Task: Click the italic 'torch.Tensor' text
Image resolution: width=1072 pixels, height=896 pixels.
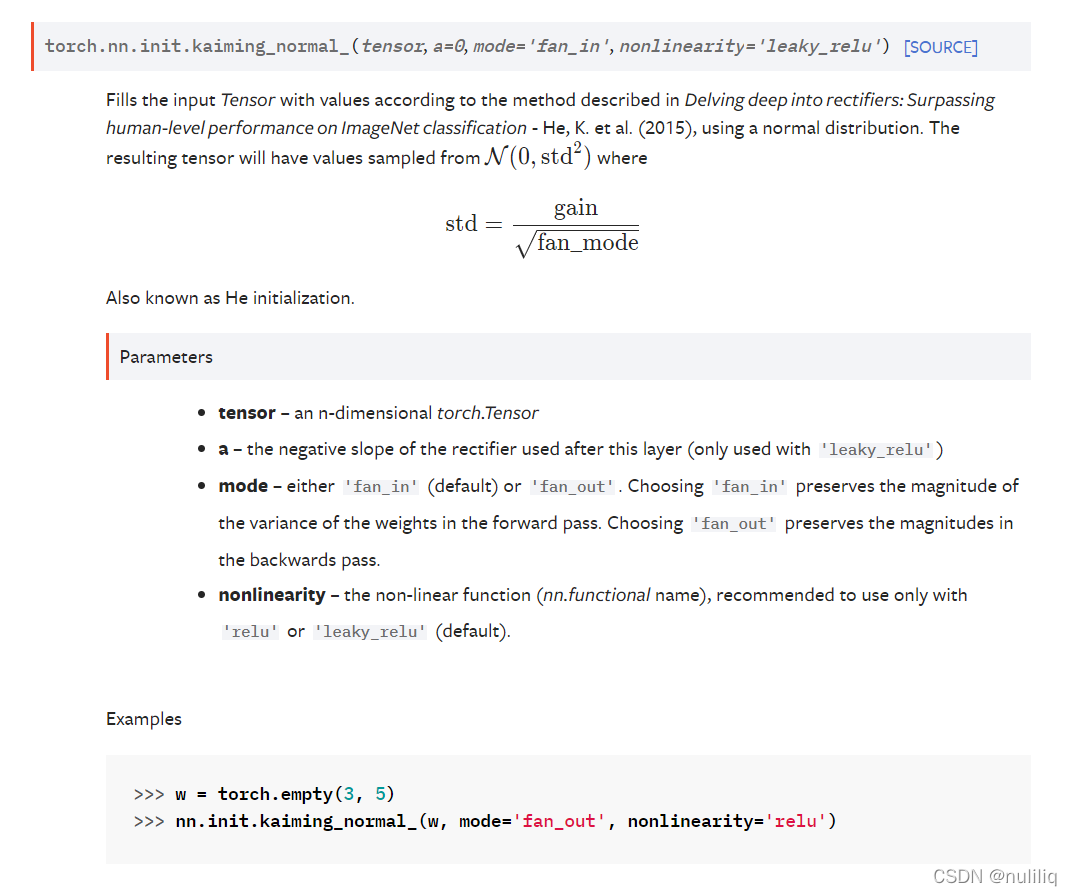Action: click(487, 413)
